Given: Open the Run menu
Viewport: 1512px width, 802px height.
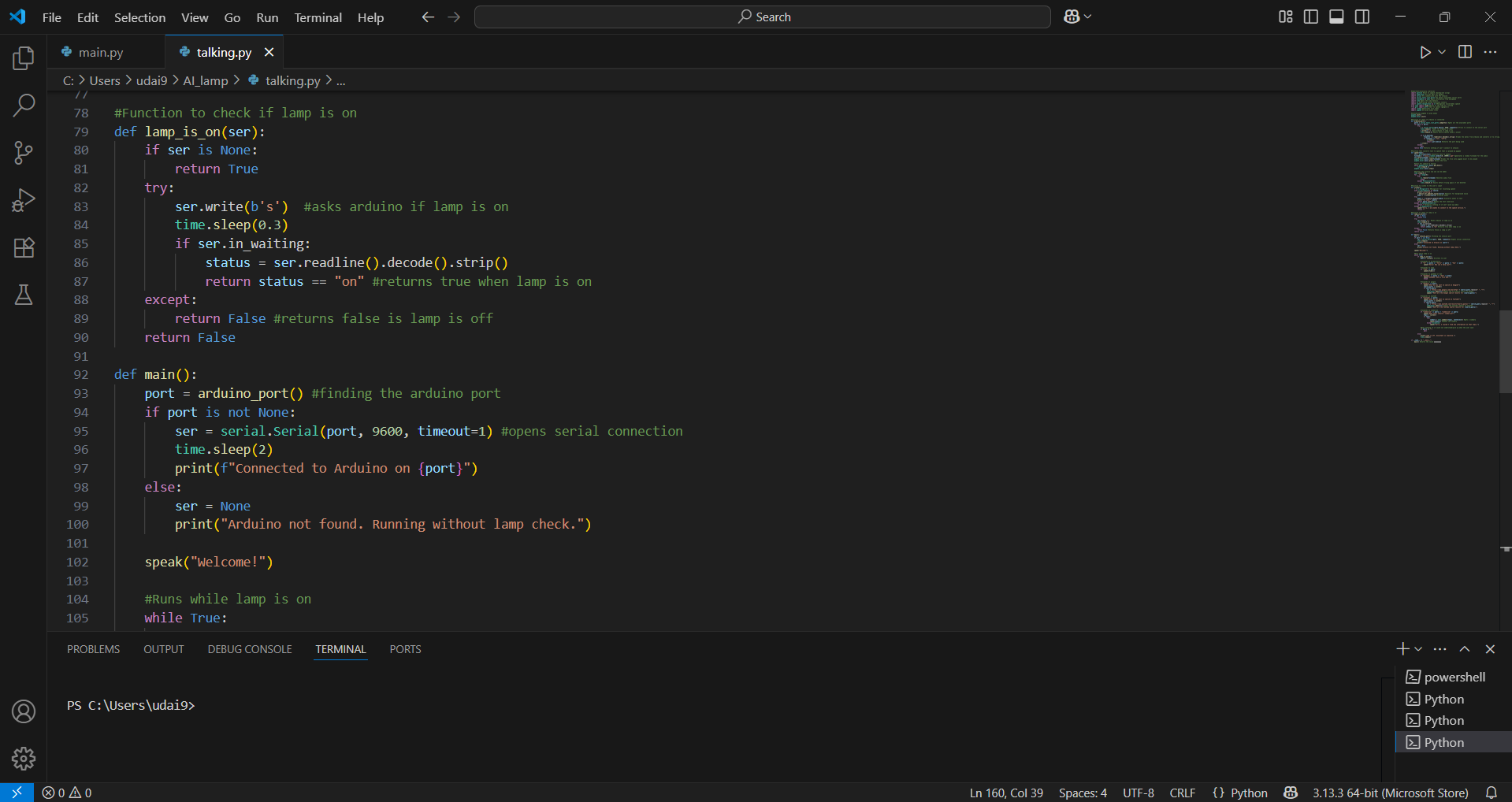Looking at the screenshot, I should point(267,17).
